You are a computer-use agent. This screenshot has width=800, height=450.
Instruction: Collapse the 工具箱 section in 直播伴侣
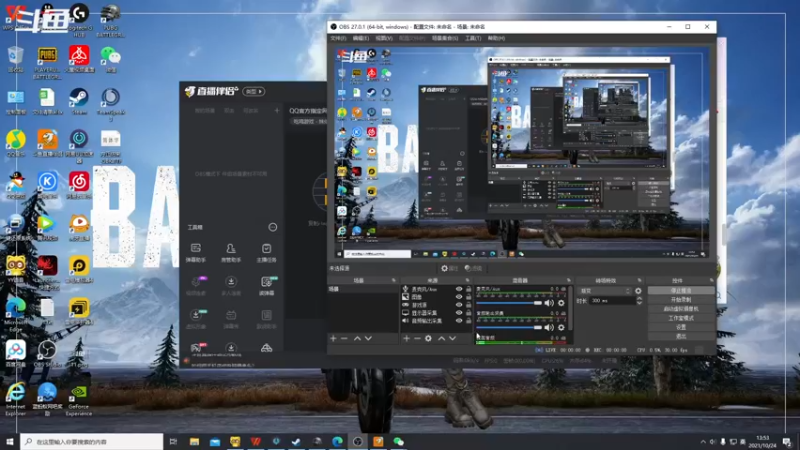[272, 227]
